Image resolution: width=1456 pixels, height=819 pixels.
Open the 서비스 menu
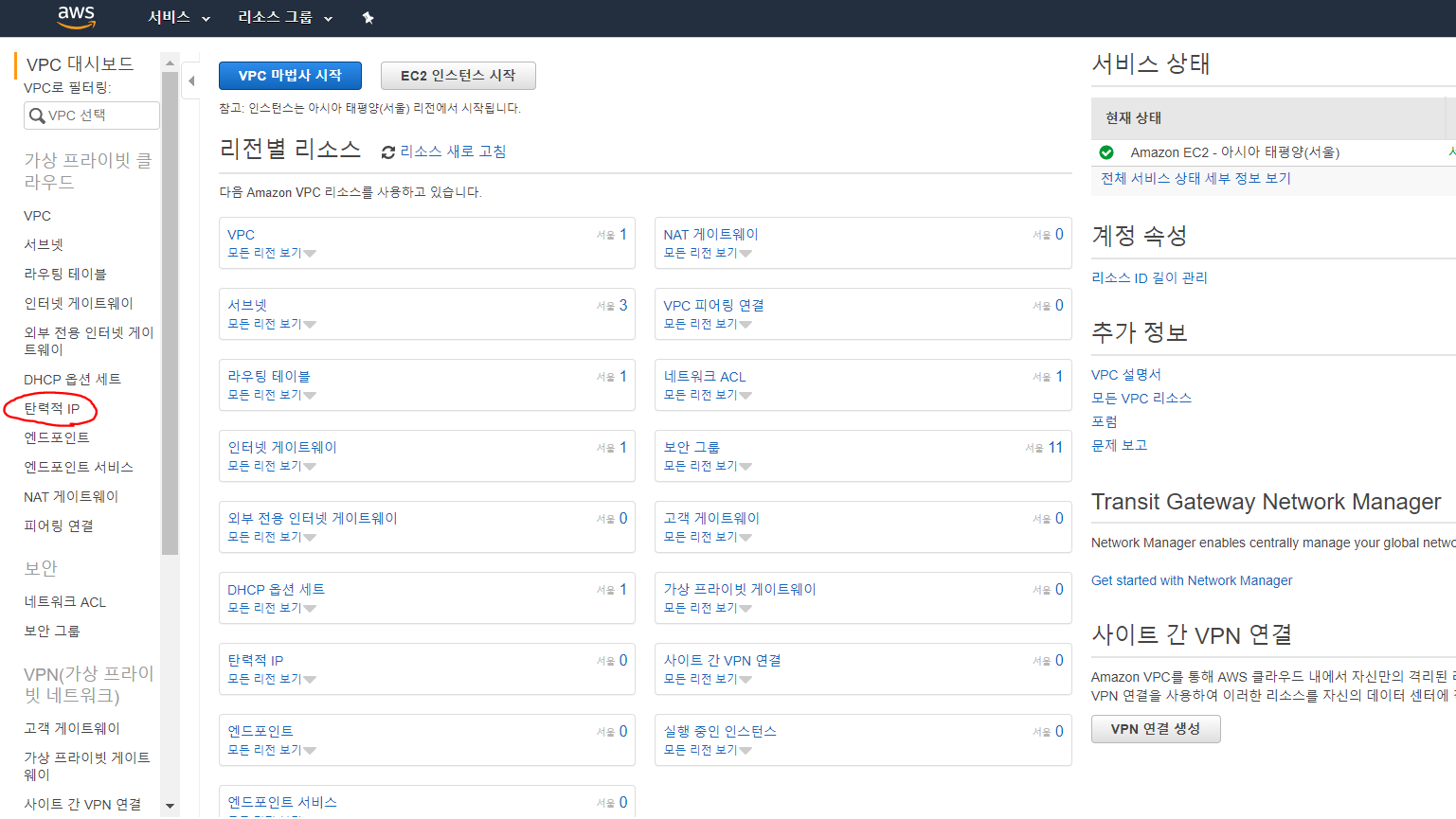179,18
